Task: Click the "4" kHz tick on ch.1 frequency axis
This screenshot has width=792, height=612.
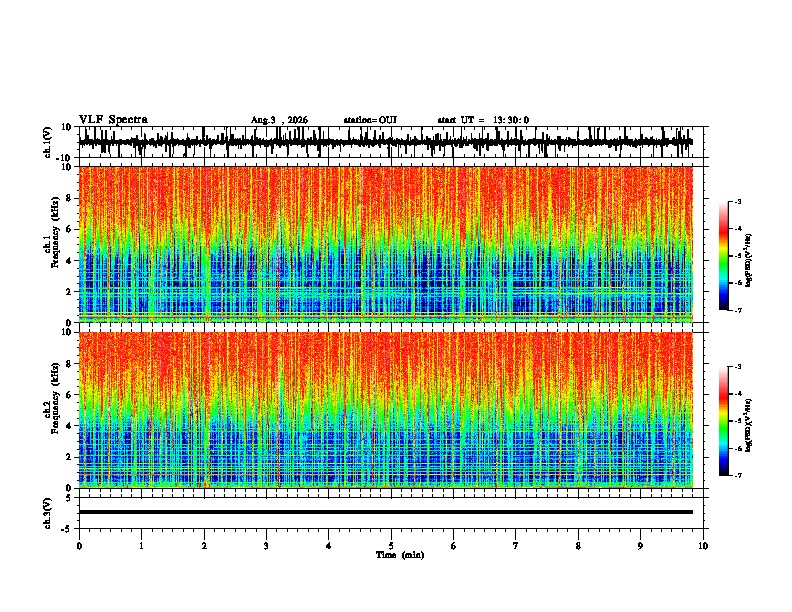Action: tap(70, 261)
